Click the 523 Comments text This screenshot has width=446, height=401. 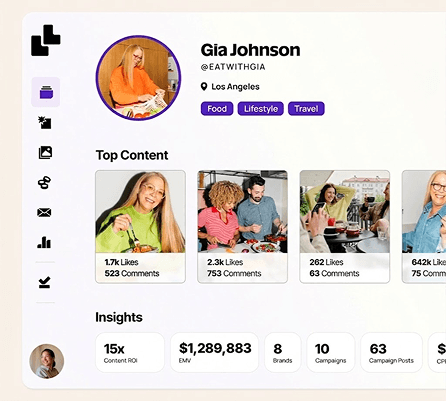(132, 273)
